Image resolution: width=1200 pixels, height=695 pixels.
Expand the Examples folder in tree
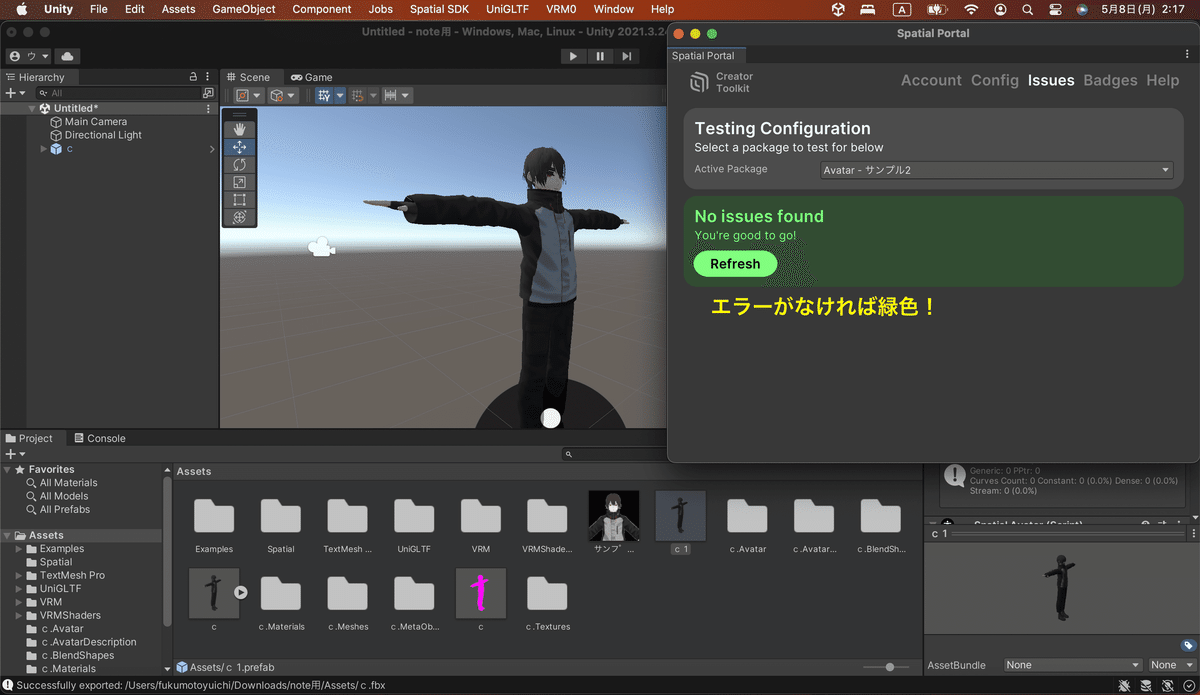click(19, 549)
